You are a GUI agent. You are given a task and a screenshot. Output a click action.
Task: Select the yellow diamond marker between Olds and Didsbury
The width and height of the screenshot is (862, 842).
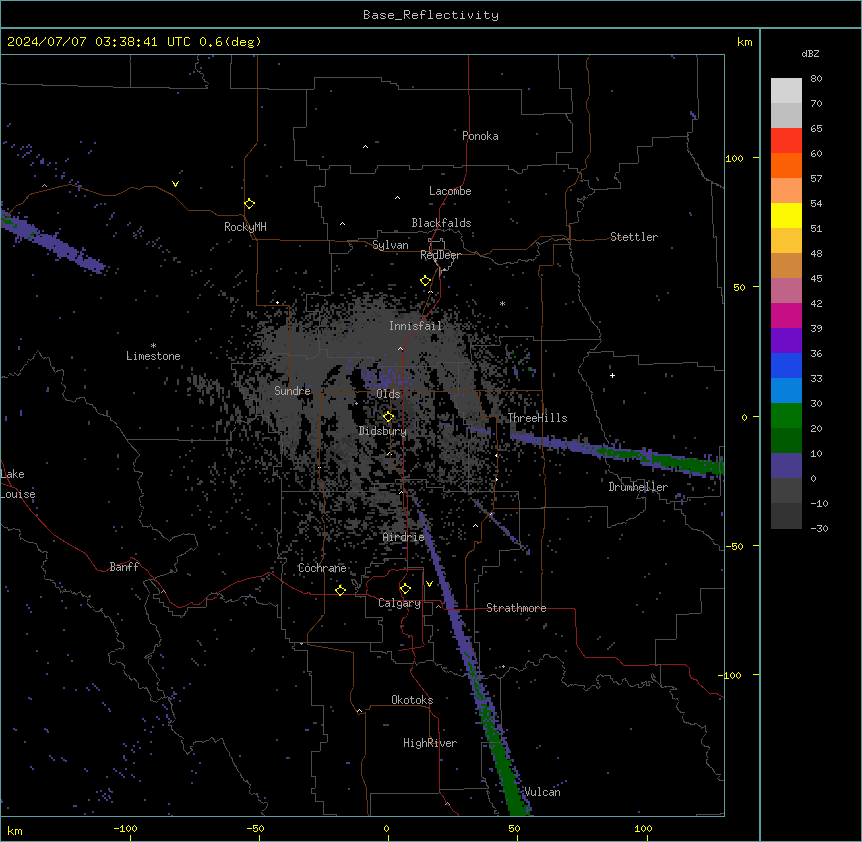tap(389, 417)
